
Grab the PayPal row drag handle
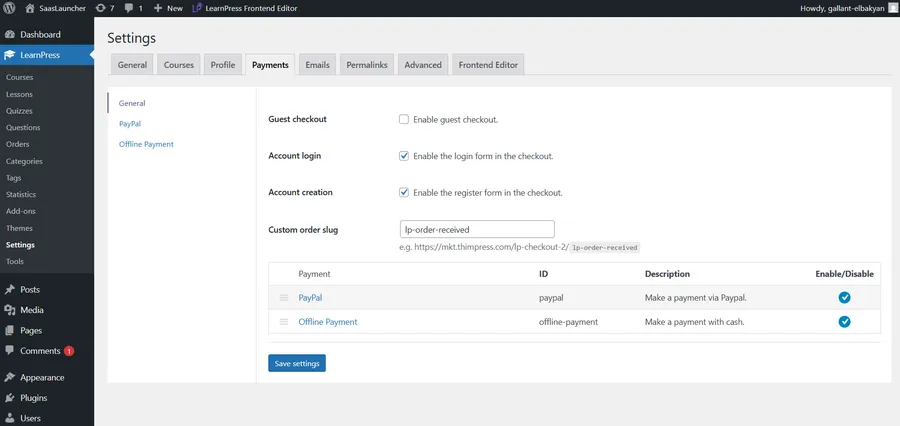tap(284, 297)
